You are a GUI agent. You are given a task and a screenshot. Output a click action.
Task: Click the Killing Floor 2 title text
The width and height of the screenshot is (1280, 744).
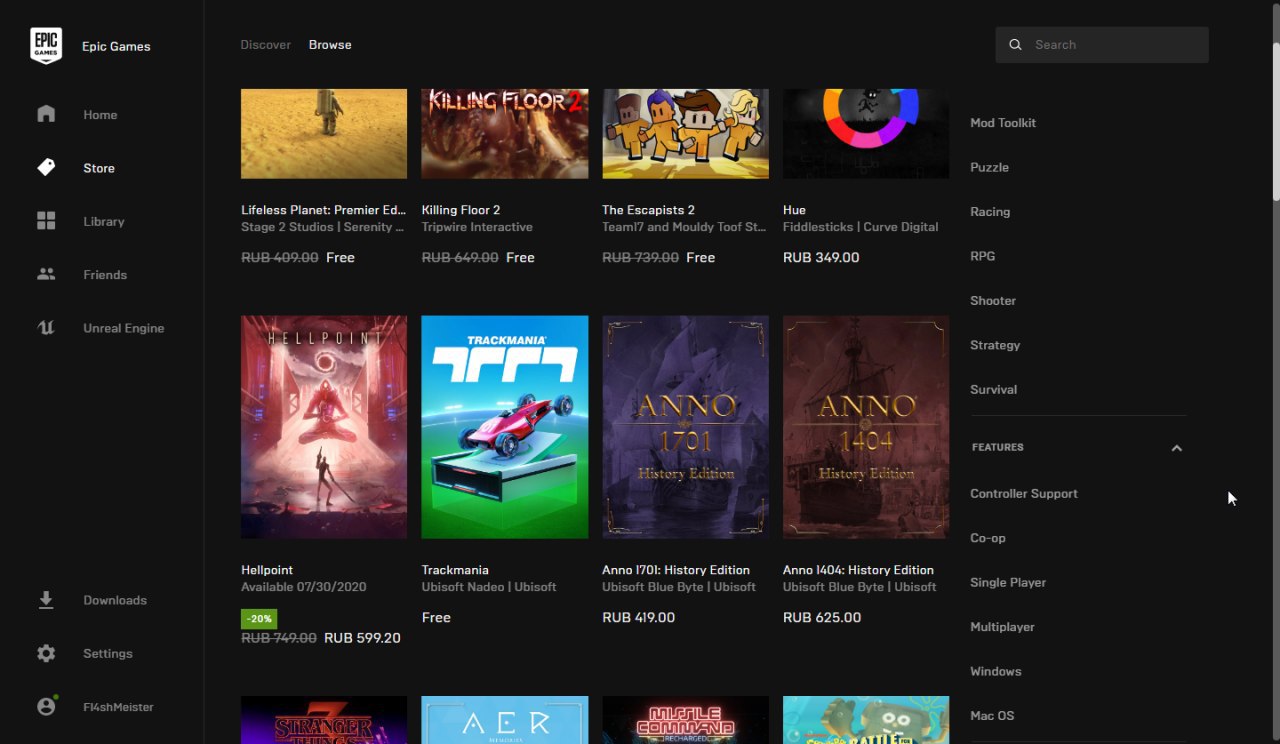point(461,210)
